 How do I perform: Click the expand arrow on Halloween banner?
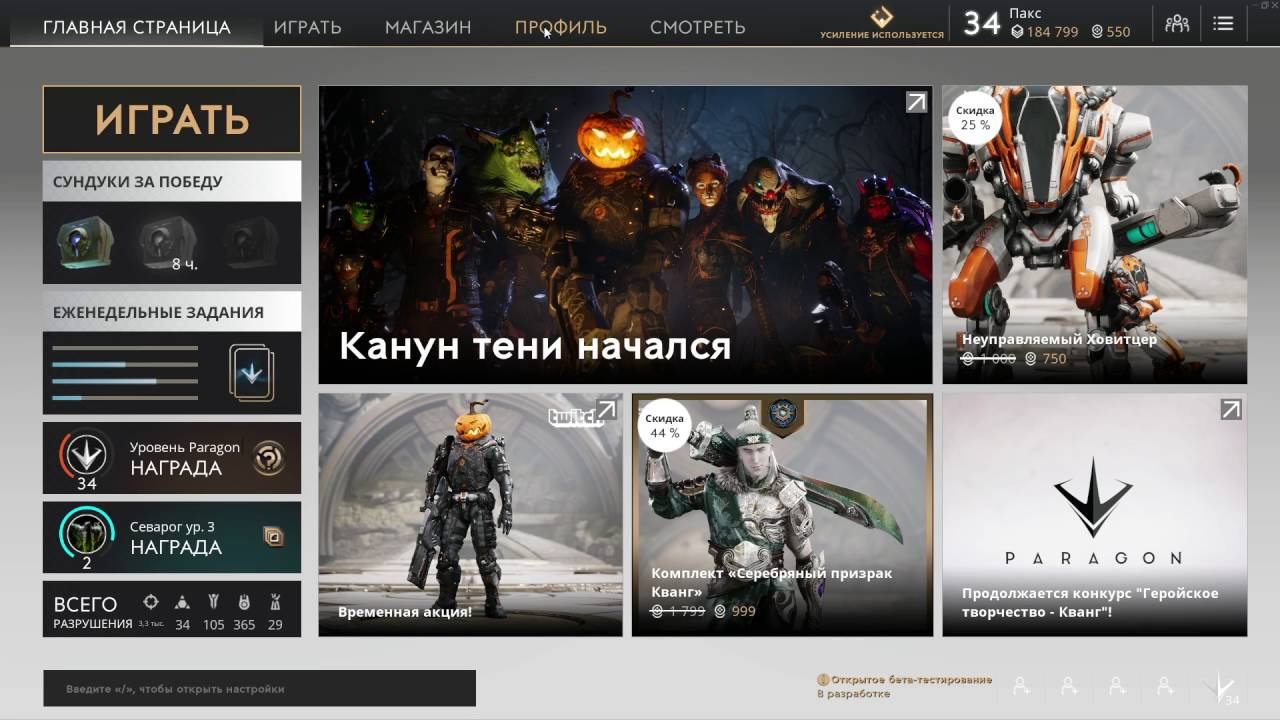pos(916,102)
